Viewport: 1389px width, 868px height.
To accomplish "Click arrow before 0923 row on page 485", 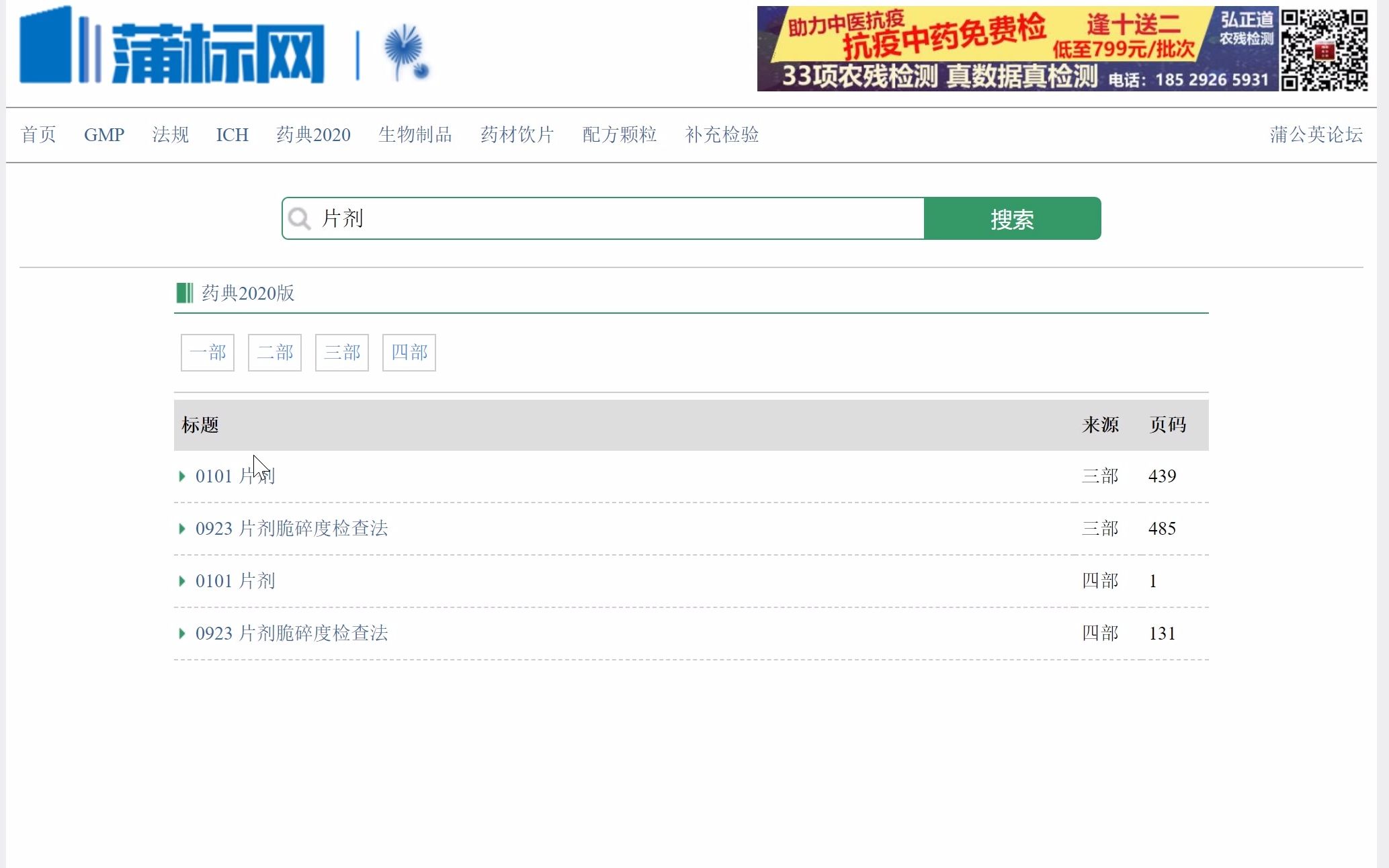I will click(181, 529).
